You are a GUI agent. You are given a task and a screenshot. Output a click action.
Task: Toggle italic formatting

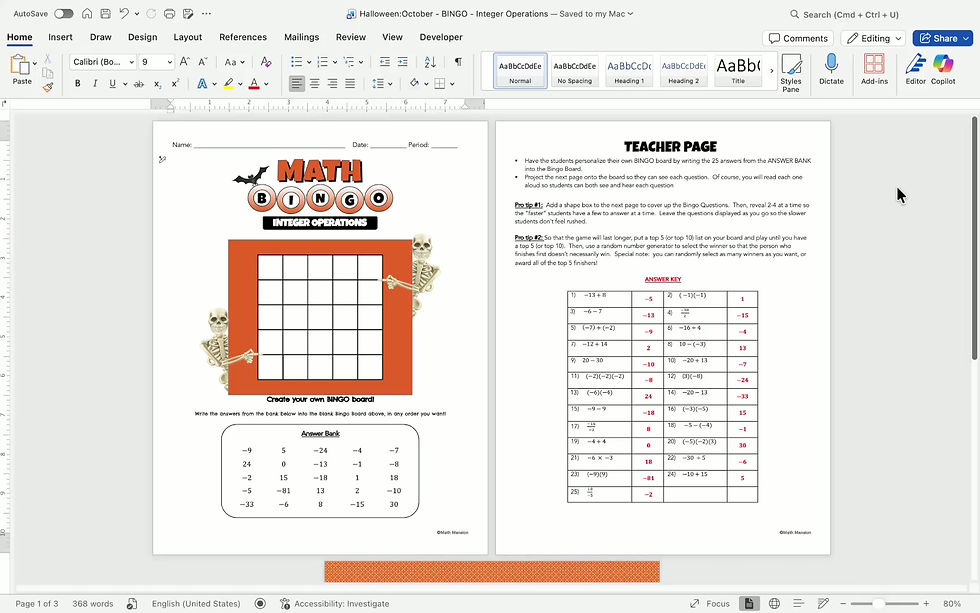coord(95,84)
